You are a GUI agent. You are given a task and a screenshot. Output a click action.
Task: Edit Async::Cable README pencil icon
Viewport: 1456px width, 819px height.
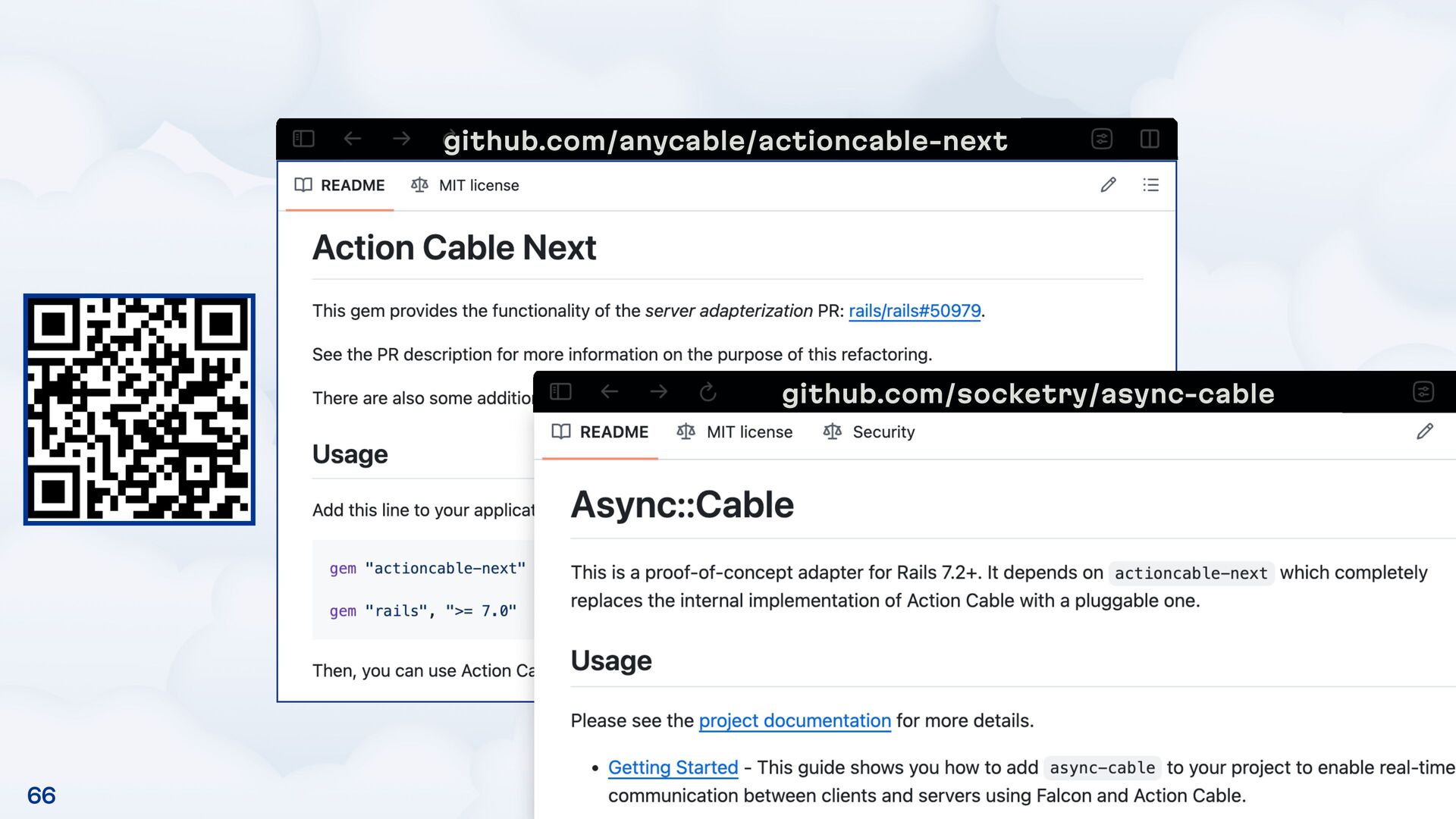pyautogui.click(x=1424, y=432)
